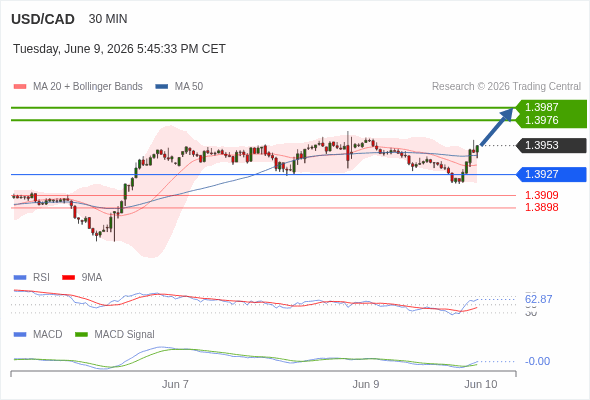Click the USD/CAD chart title
The height and width of the screenshot is (400, 590).
coord(43,19)
